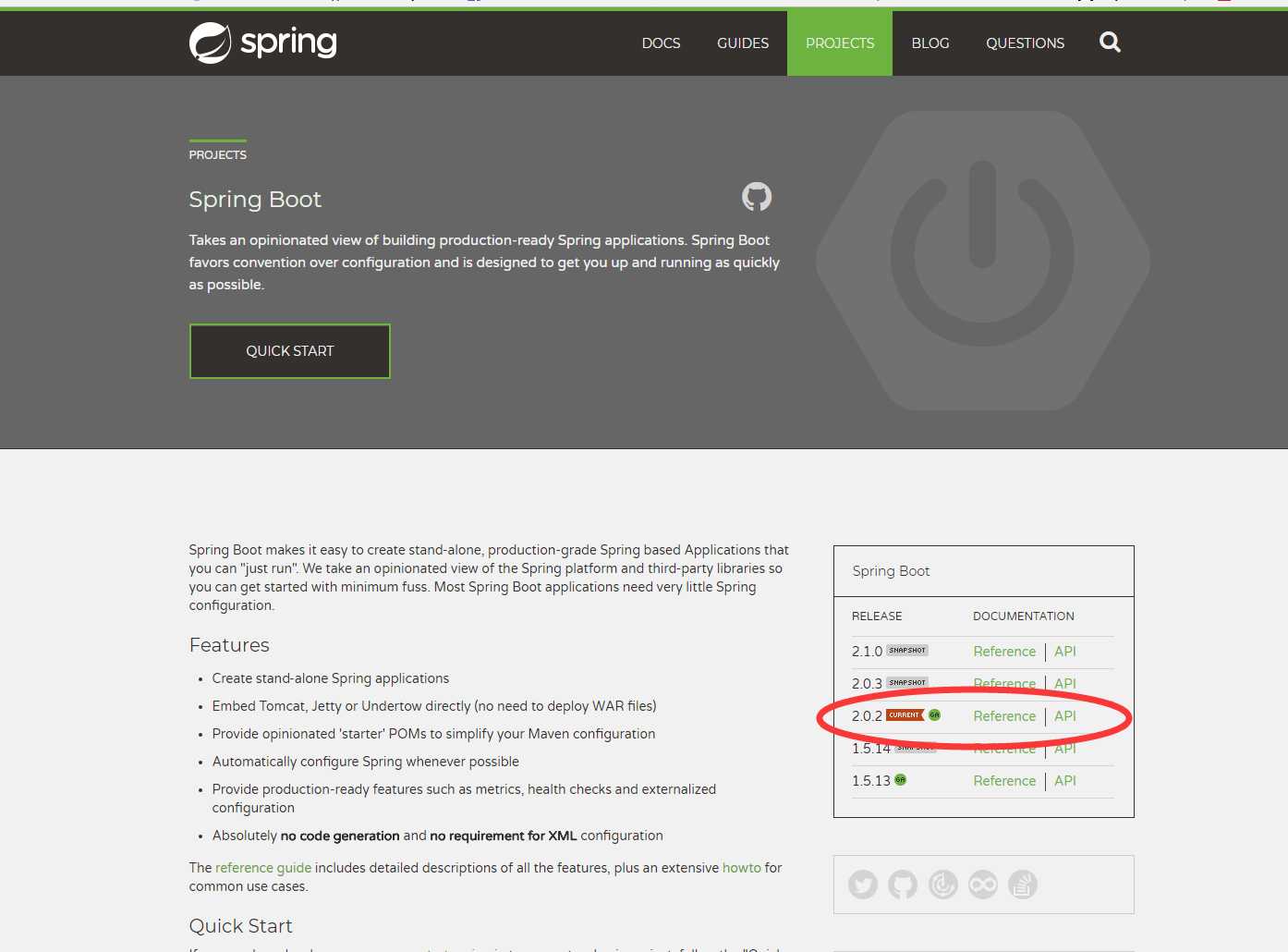Screen dimensions: 1288x952
Task: Click the 'Embed Tomcat, Jetty or Undertow' bullet
Action: 434,706
